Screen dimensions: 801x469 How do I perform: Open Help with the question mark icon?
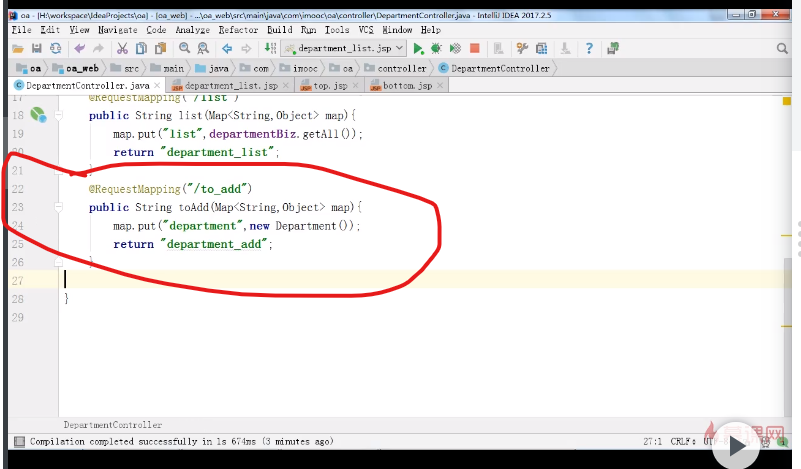589,49
